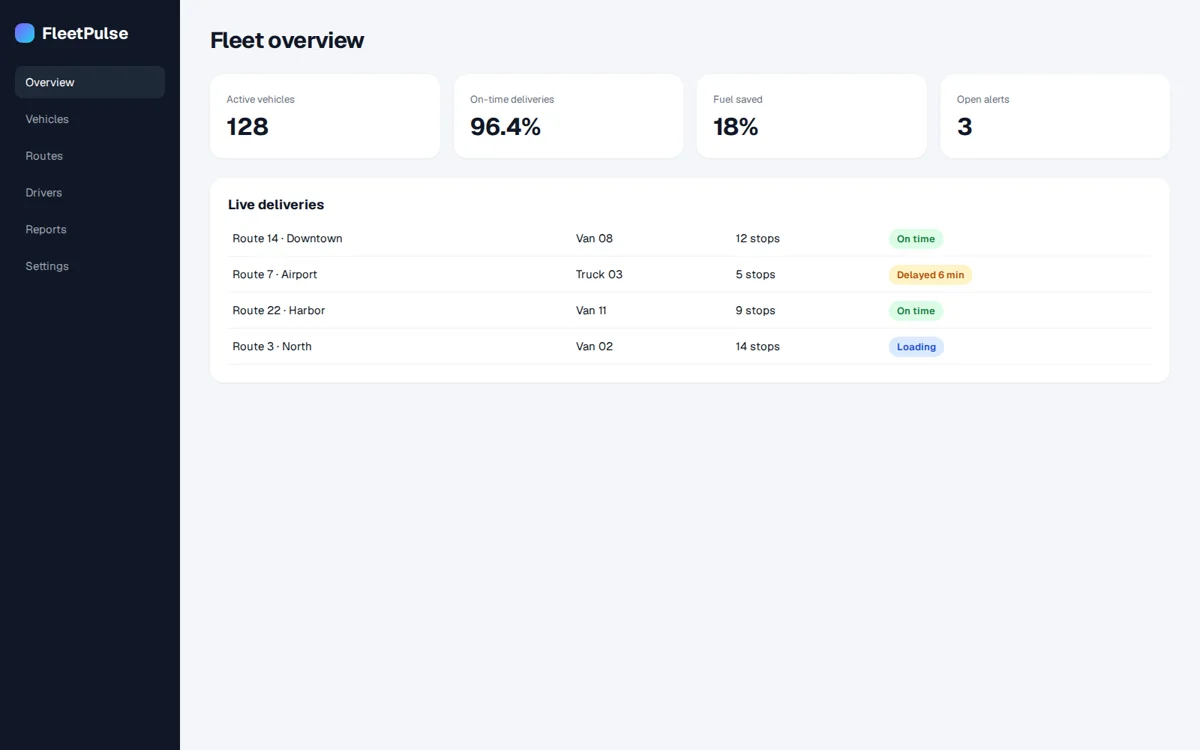Select the Route 7 · Airport row
The height and width of the screenshot is (750, 1200).
(x=690, y=275)
